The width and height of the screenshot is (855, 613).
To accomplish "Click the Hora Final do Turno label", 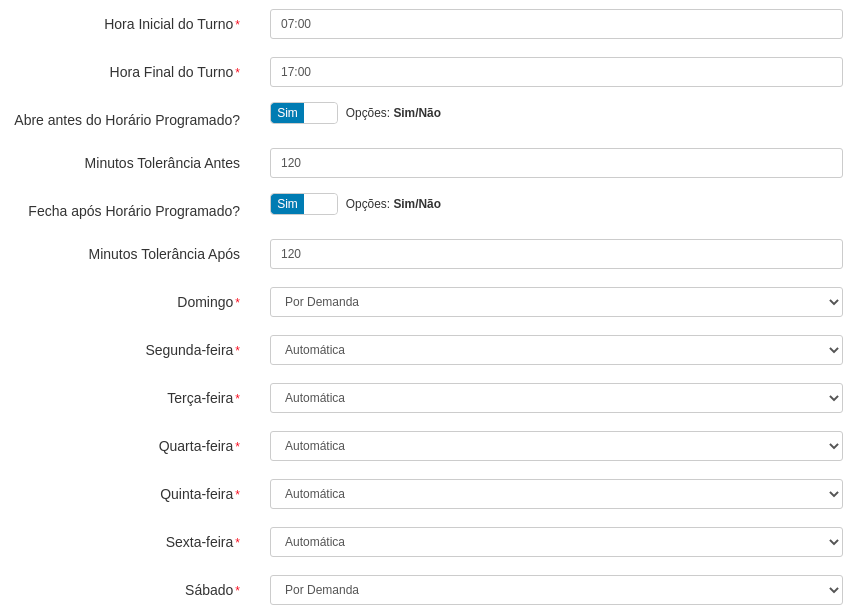I will [x=171, y=72].
